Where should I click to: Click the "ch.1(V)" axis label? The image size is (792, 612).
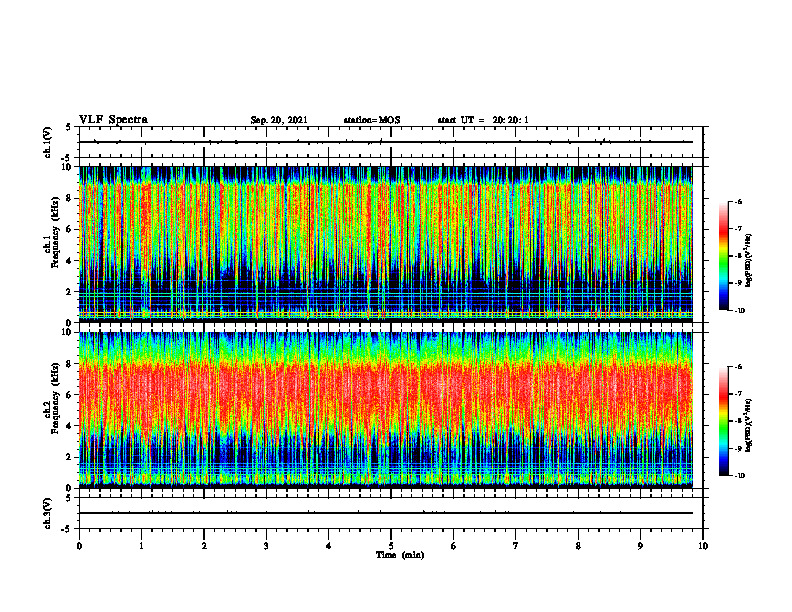click(48, 142)
